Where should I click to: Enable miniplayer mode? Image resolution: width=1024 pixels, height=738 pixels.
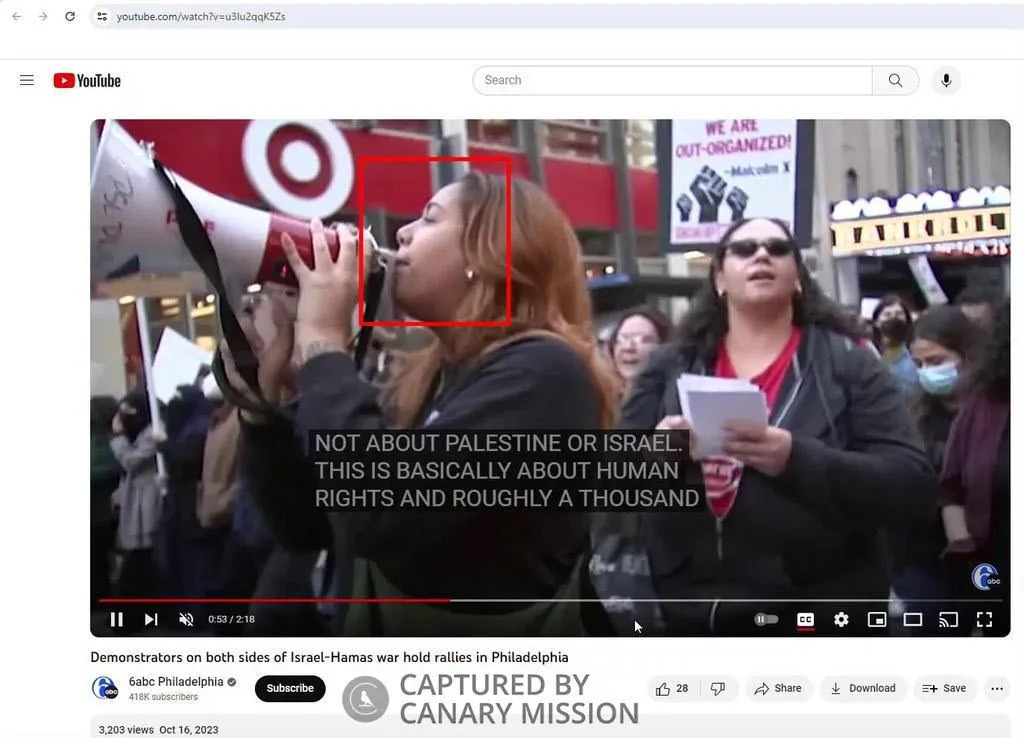pos(877,619)
